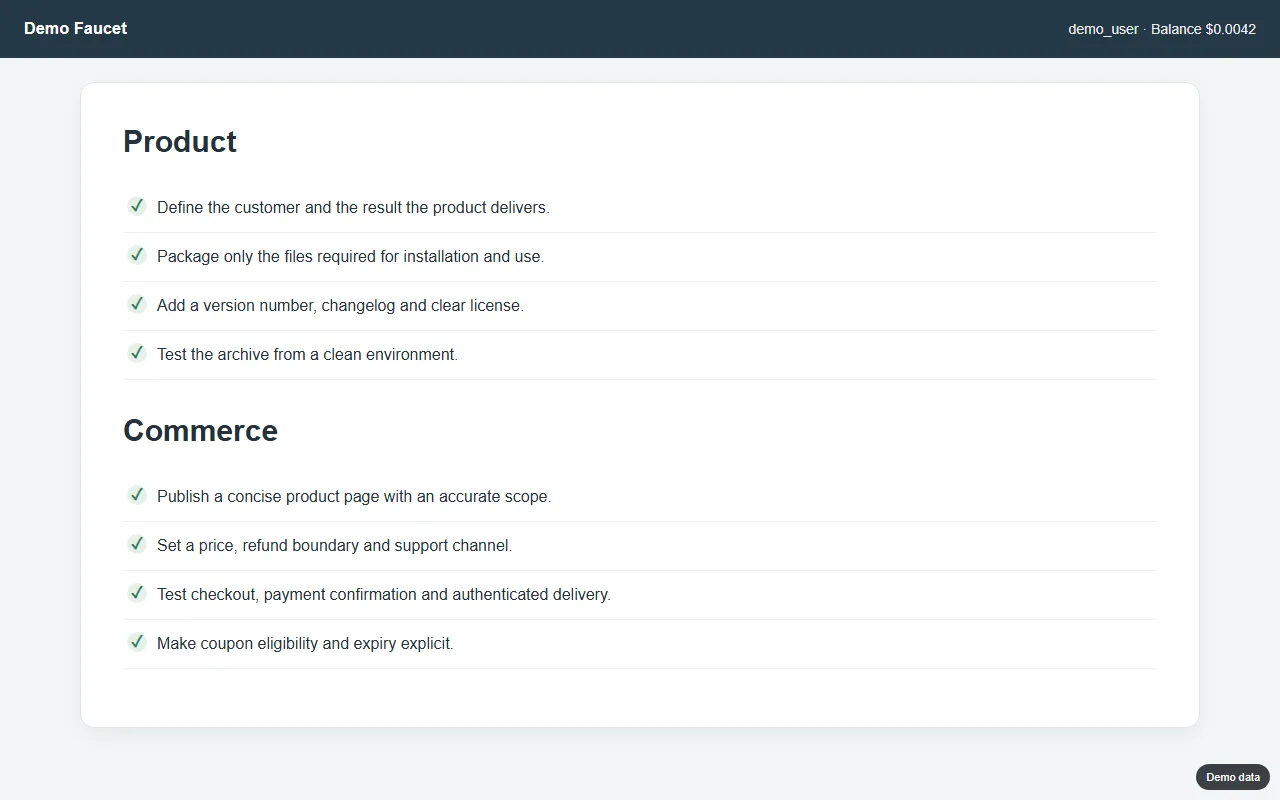This screenshot has height=800, width=1280.
Task: Select text 'Publish a concise product page with an accurate scope.'
Action: (354, 497)
